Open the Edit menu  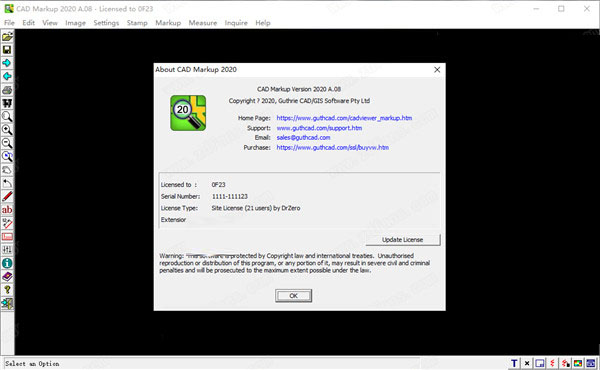(x=28, y=23)
